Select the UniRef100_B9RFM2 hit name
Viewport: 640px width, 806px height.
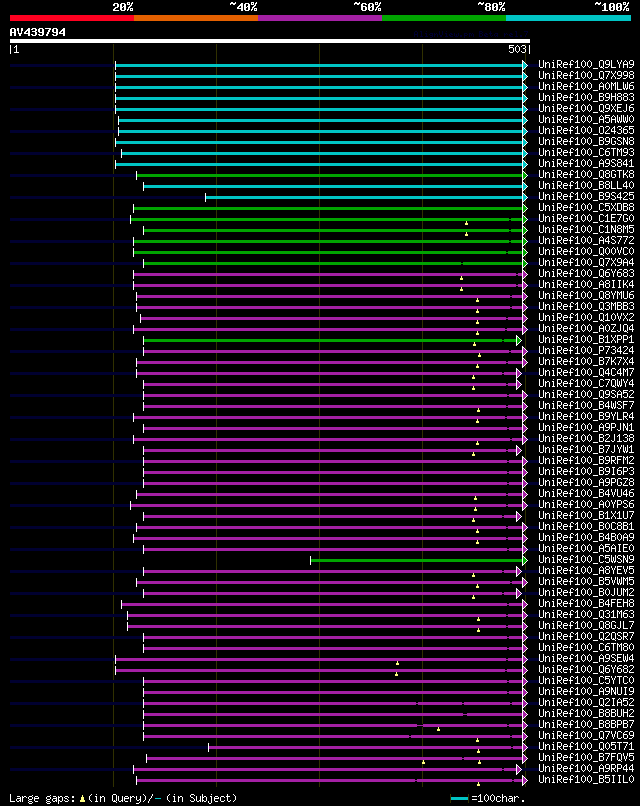[x=586, y=461]
